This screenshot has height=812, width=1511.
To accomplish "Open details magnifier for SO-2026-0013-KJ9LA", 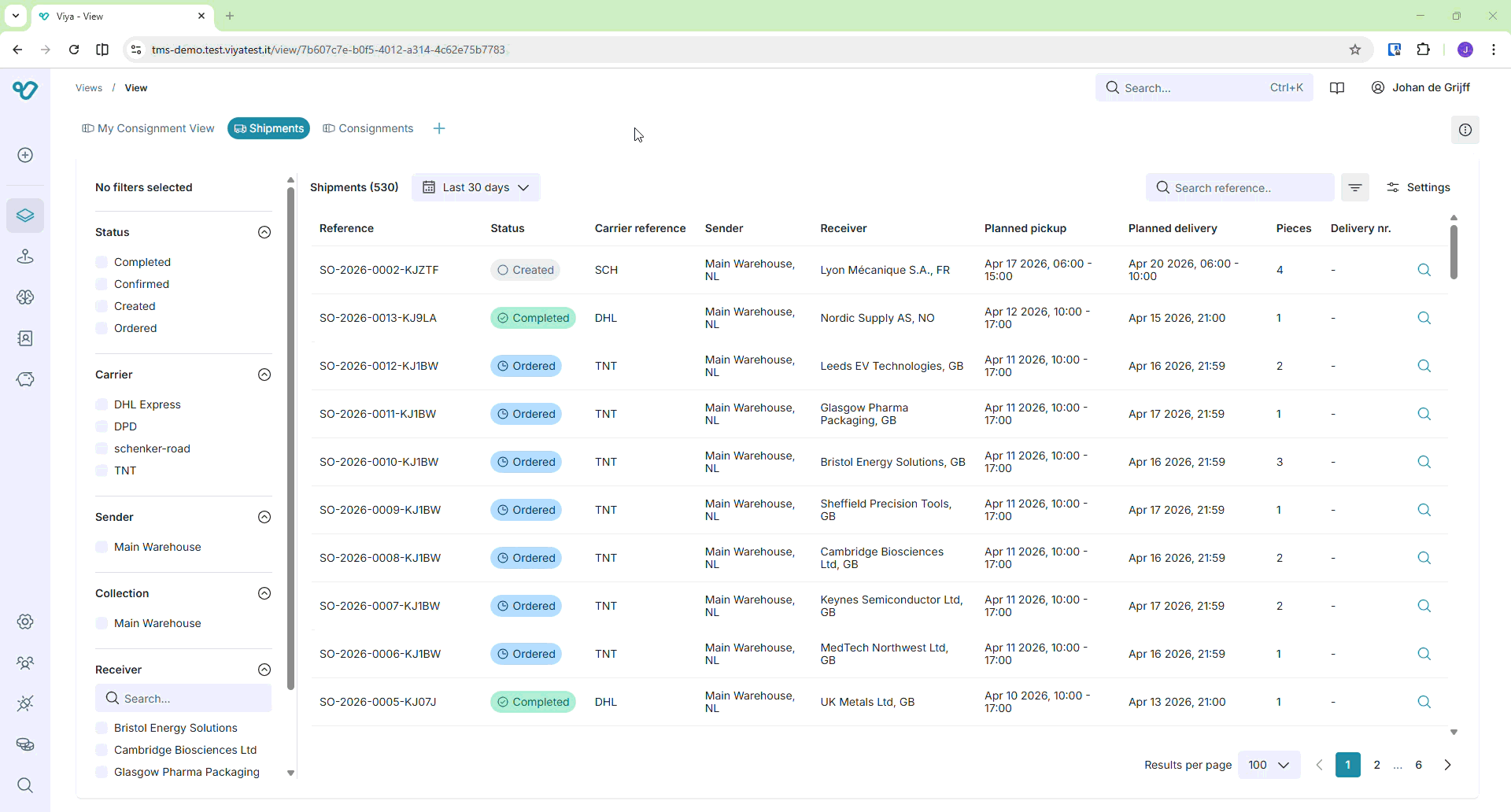I will click(1424, 318).
